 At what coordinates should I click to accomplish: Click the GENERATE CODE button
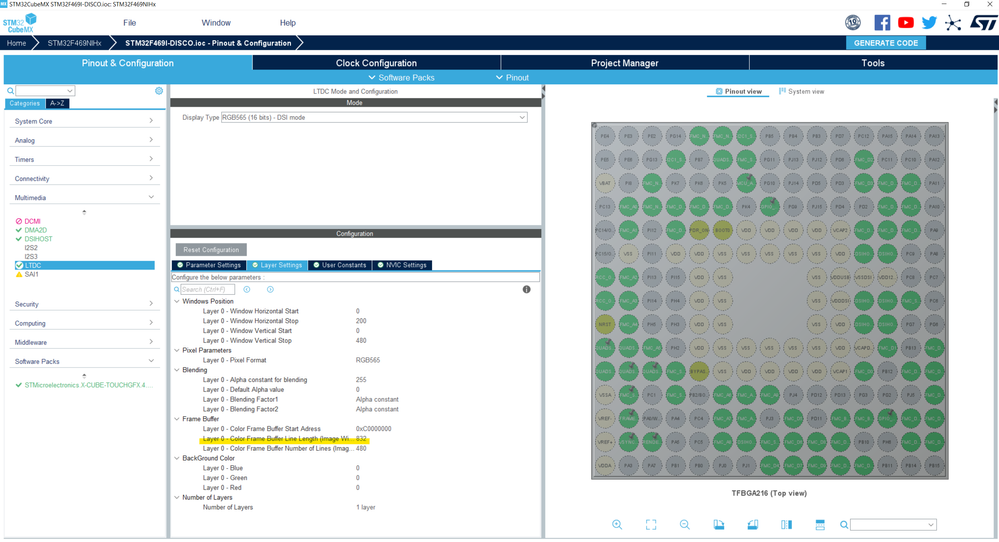tap(886, 43)
